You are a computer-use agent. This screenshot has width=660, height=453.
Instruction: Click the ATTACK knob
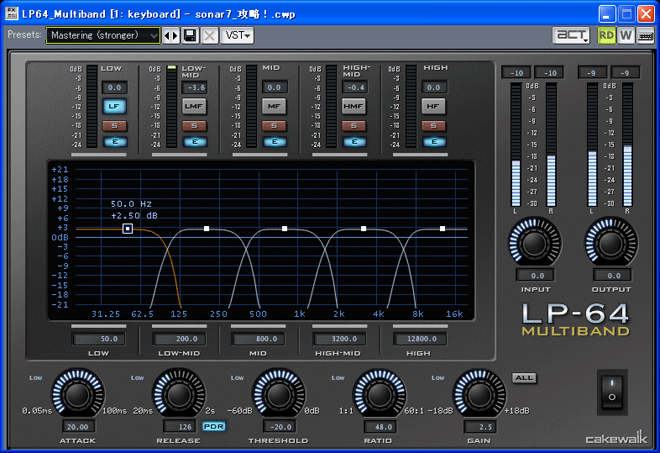click(x=78, y=394)
